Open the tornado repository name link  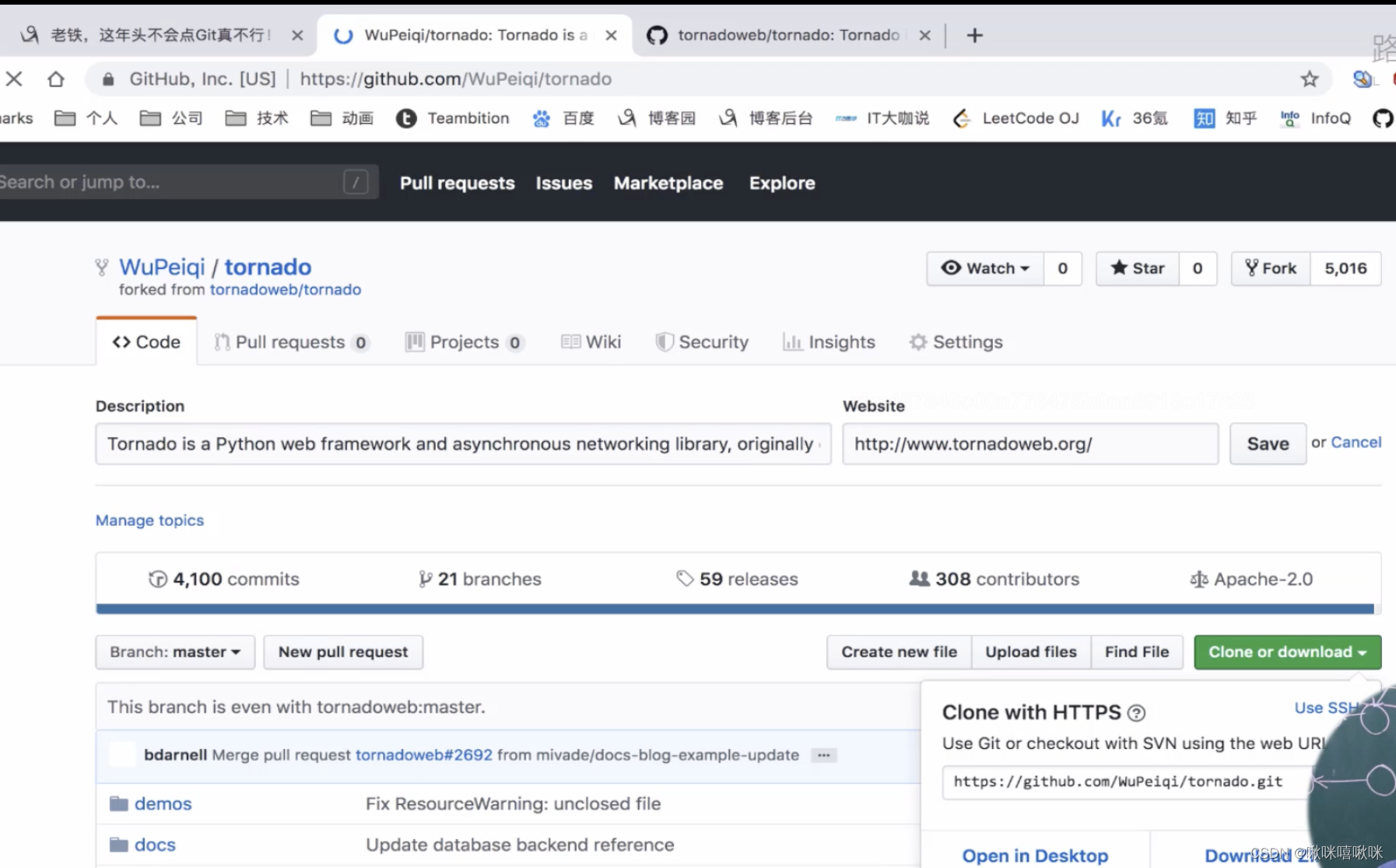[268, 267]
